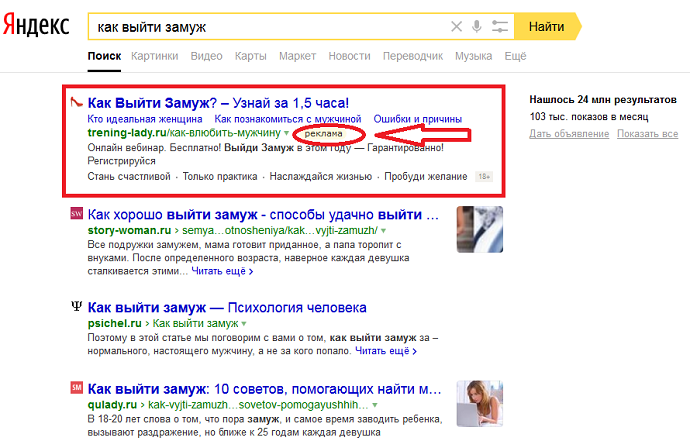The image size is (690, 441).
Task: Open dropdown arrow beside psichel.ru breadcrumb
Action: 243,325
